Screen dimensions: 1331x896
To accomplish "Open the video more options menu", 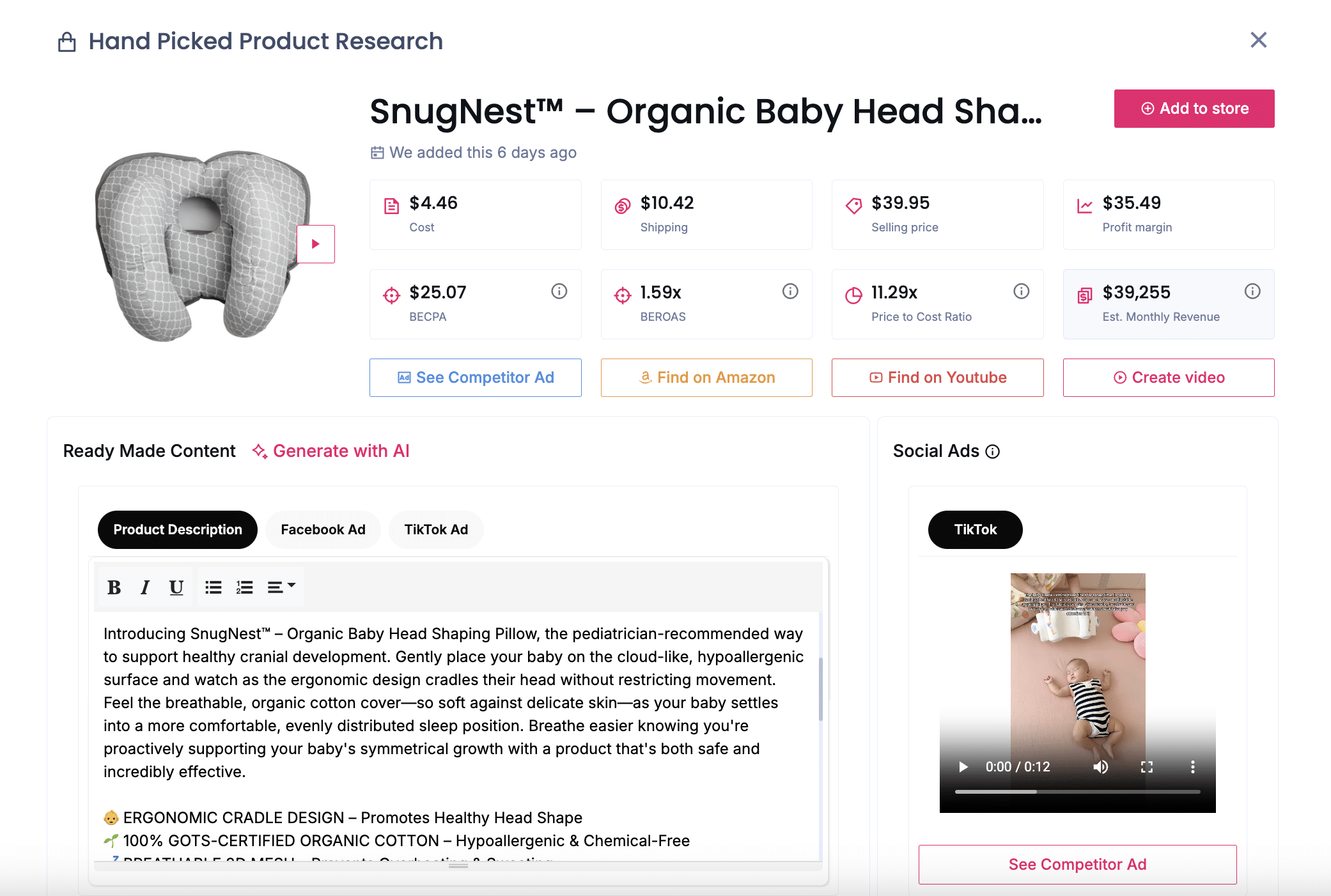I will pyautogui.click(x=1192, y=767).
